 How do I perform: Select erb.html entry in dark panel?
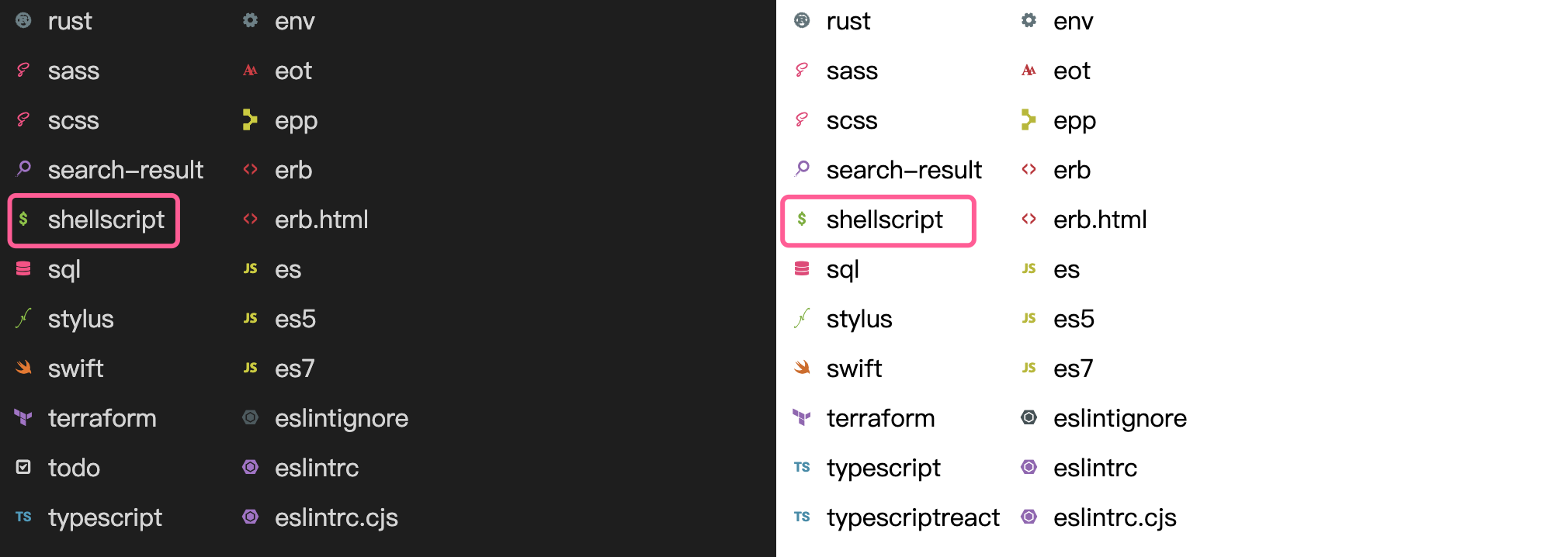(306, 220)
